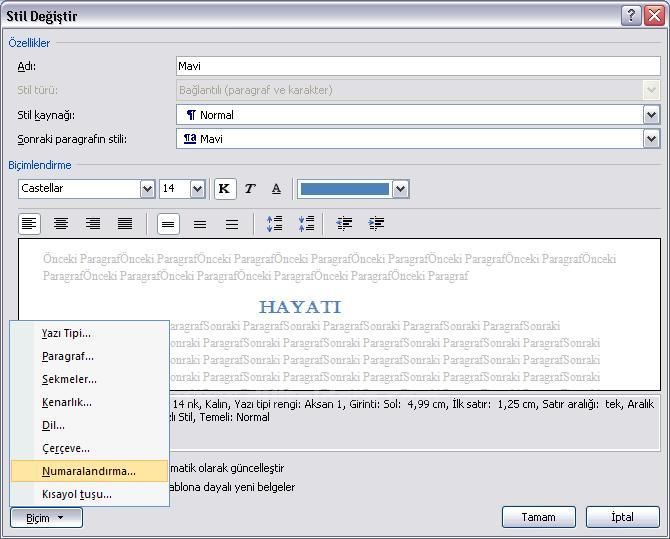Set single line spacing
The height and width of the screenshot is (539, 670).
pos(168,224)
